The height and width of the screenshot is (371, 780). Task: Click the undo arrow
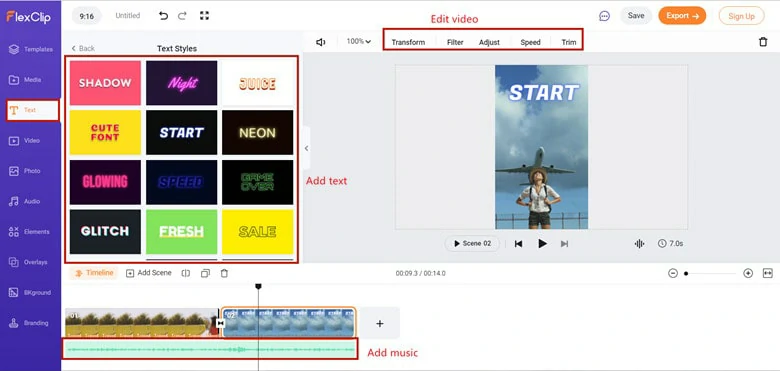pos(163,16)
